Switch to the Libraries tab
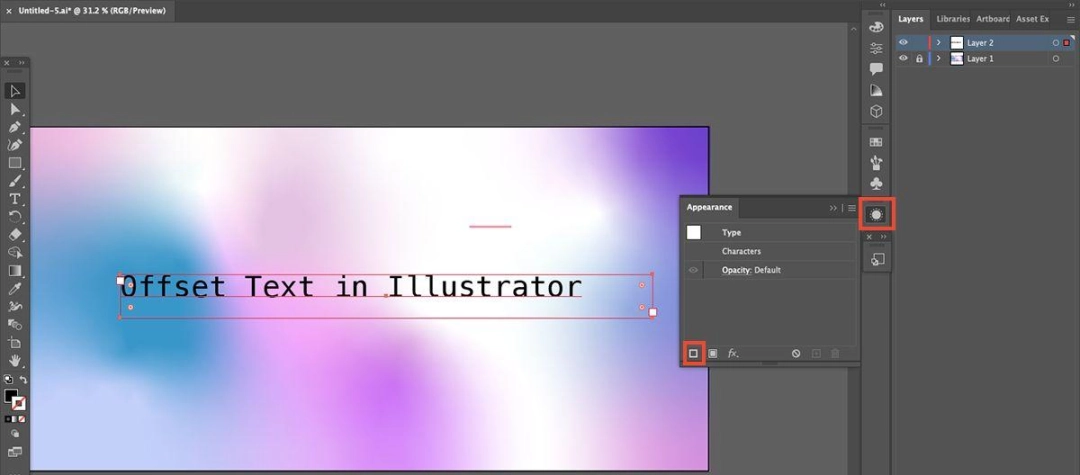This screenshot has width=1080, height=475. 953,19
